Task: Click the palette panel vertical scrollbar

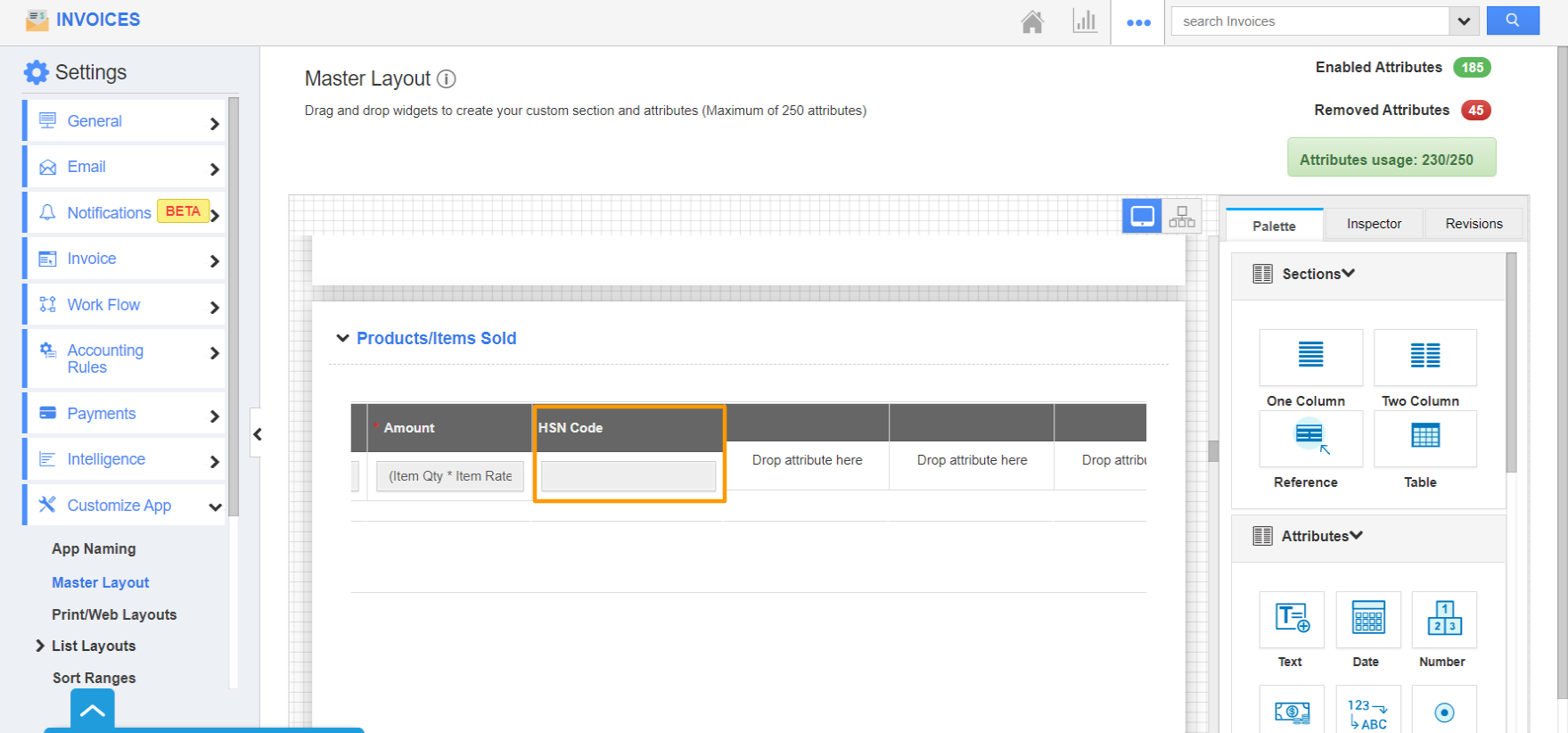Action: pyautogui.click(x=1511, y=366)
